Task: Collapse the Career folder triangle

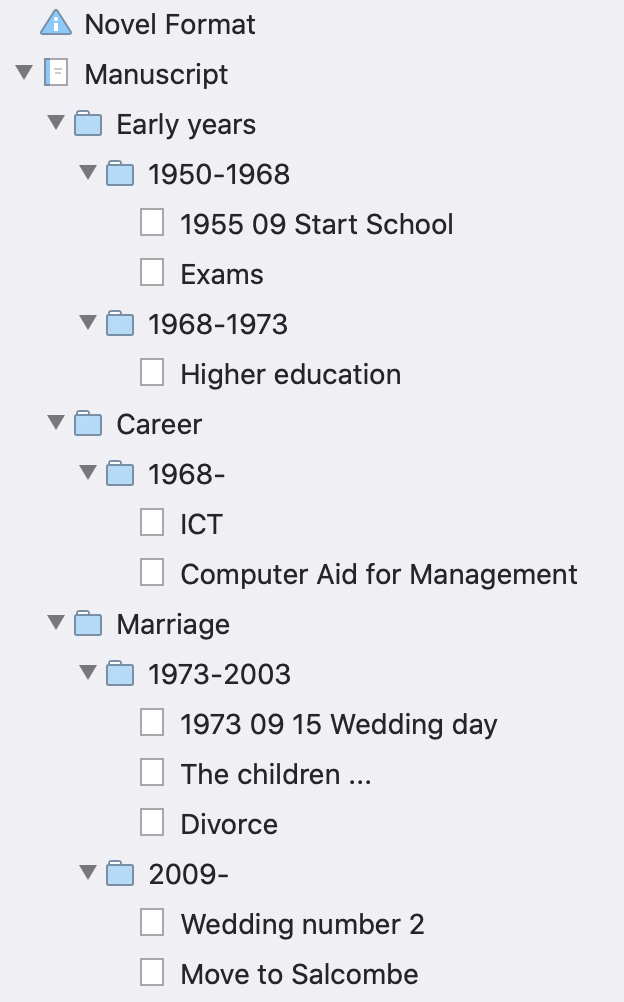Action: click(x=56, y=423)
